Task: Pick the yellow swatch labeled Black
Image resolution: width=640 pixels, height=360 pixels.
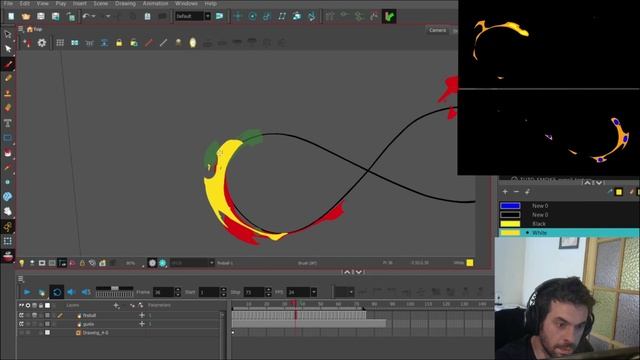Action: [x=510, y=224]
